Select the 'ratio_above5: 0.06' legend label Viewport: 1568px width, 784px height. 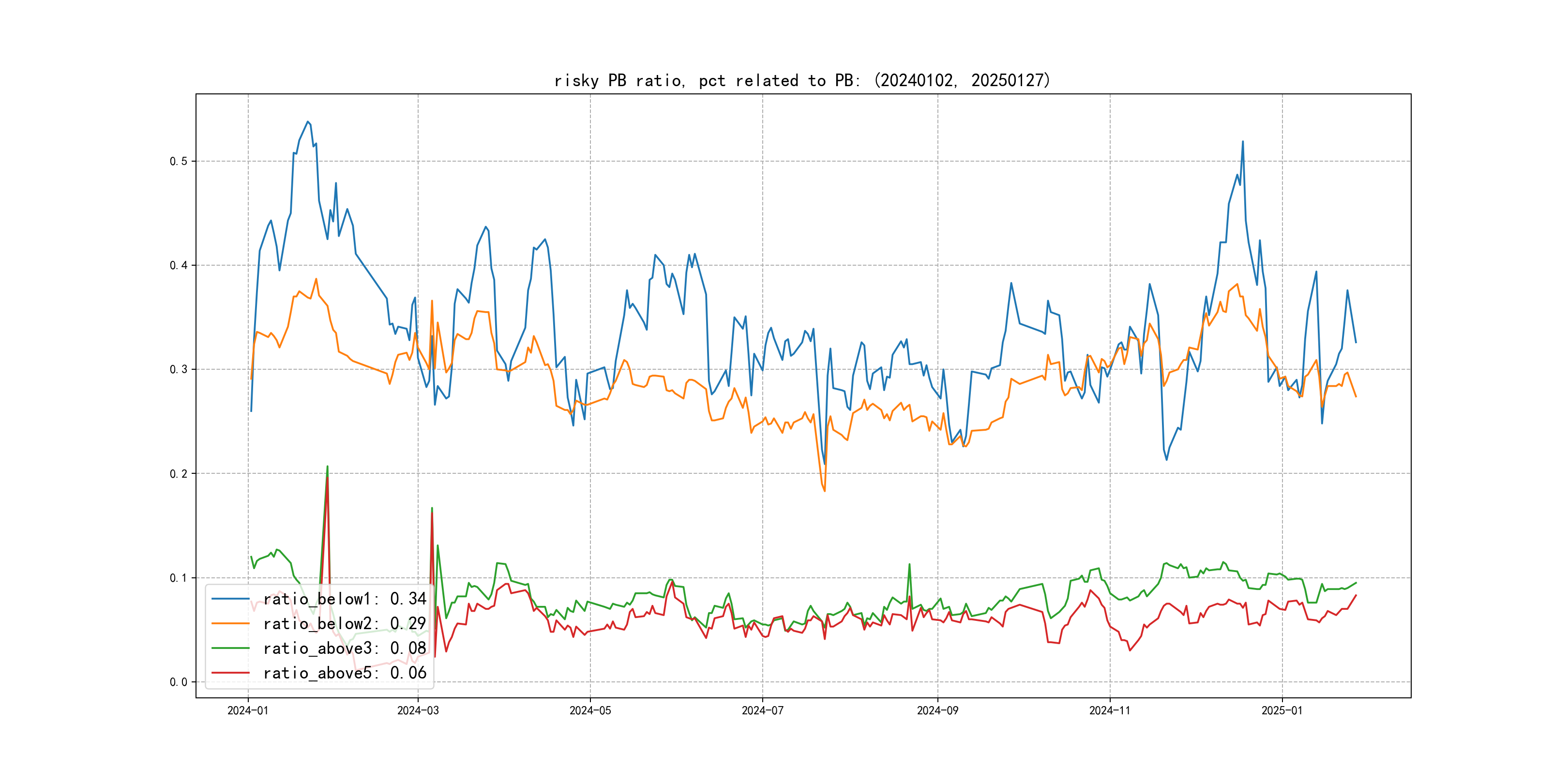point(345,673)
